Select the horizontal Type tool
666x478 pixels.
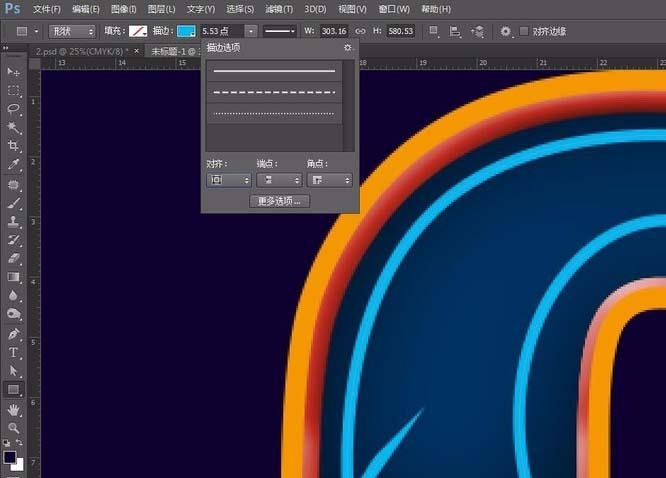point(14,352)
